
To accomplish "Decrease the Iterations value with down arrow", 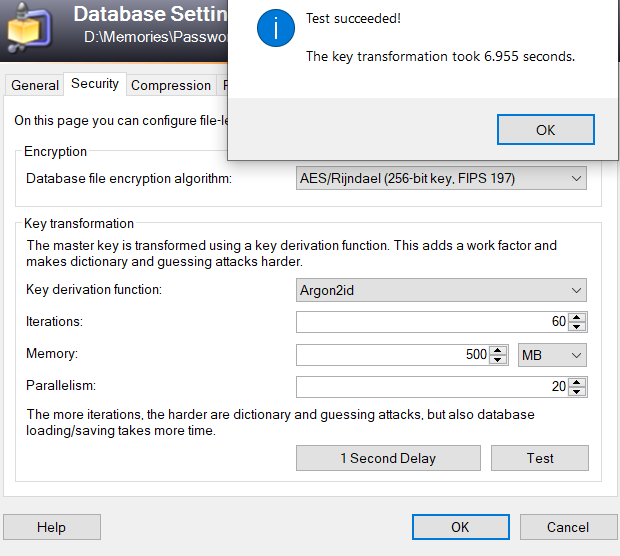I will [577, 327].
